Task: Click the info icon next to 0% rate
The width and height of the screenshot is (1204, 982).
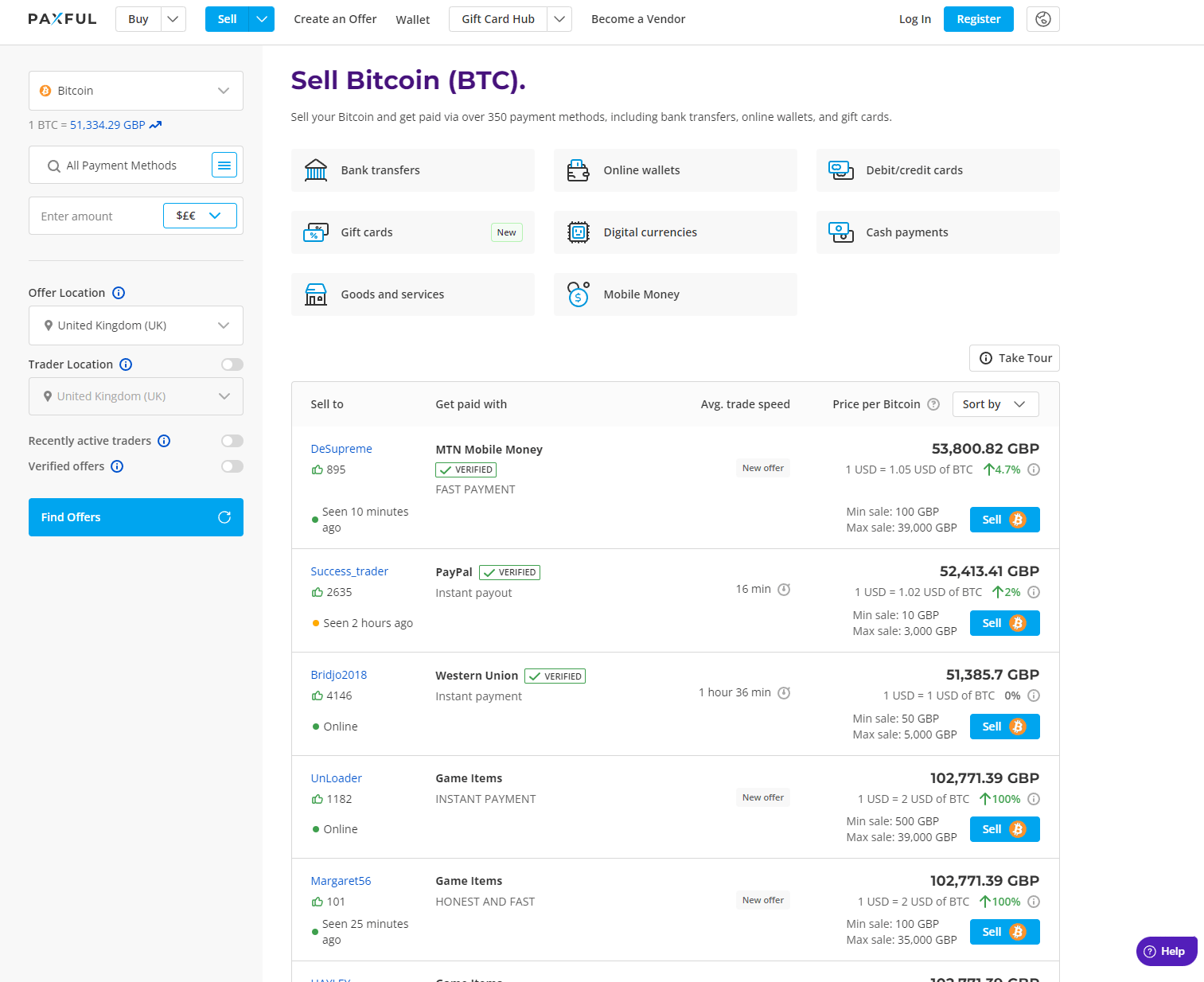Action: tap(1034, 696)
